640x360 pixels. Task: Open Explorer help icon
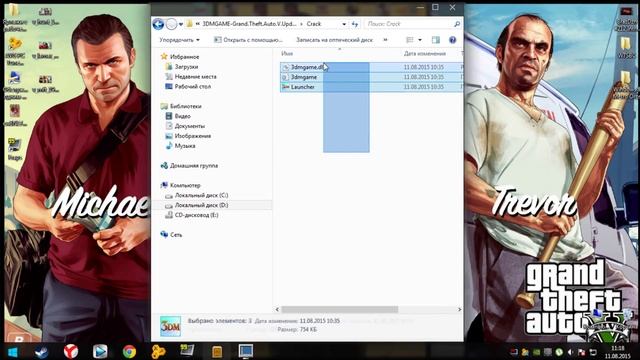click(452, 40)
